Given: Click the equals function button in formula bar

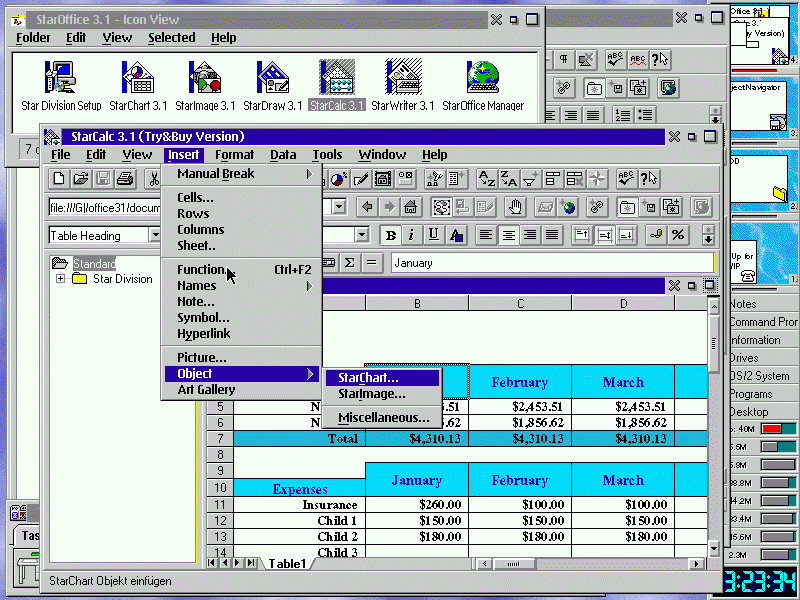Looking at the screenshot, I should (x=371, y=263).
